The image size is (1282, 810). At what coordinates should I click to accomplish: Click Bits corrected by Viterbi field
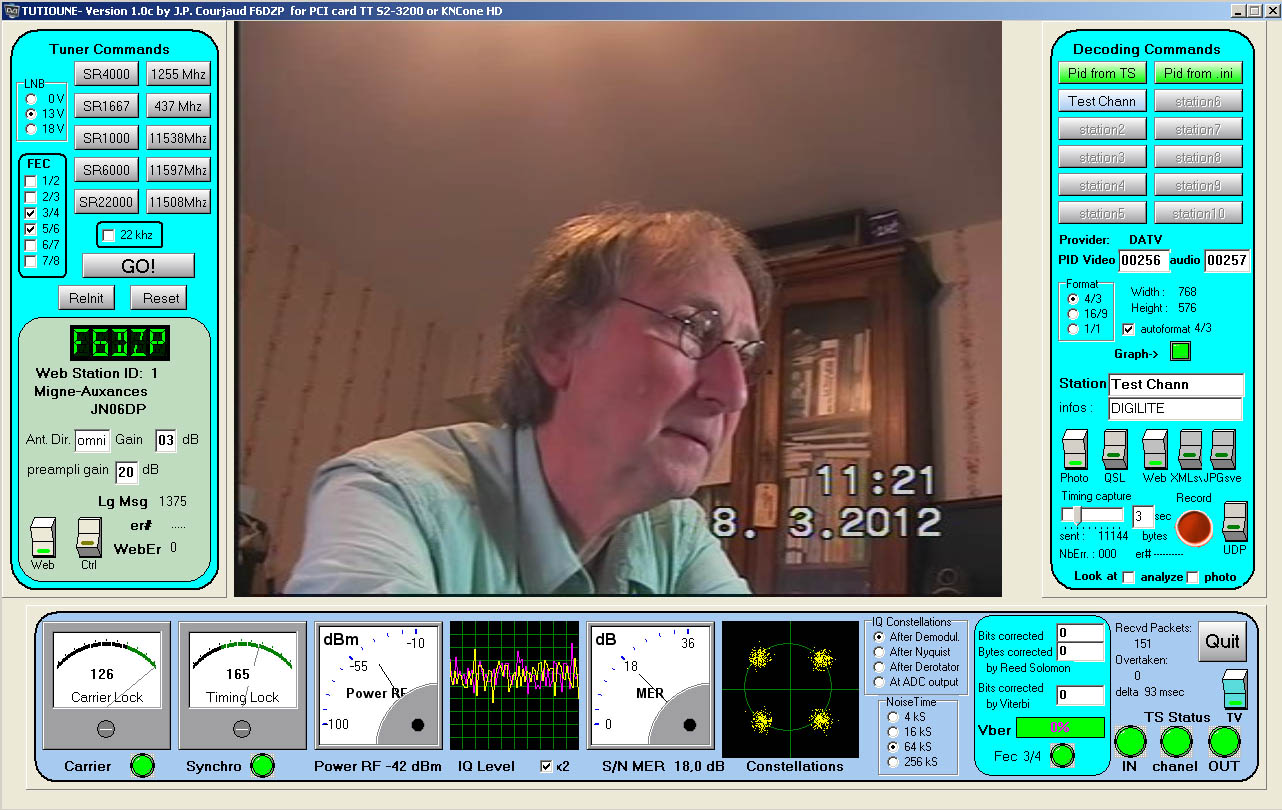pos(1079,695)
